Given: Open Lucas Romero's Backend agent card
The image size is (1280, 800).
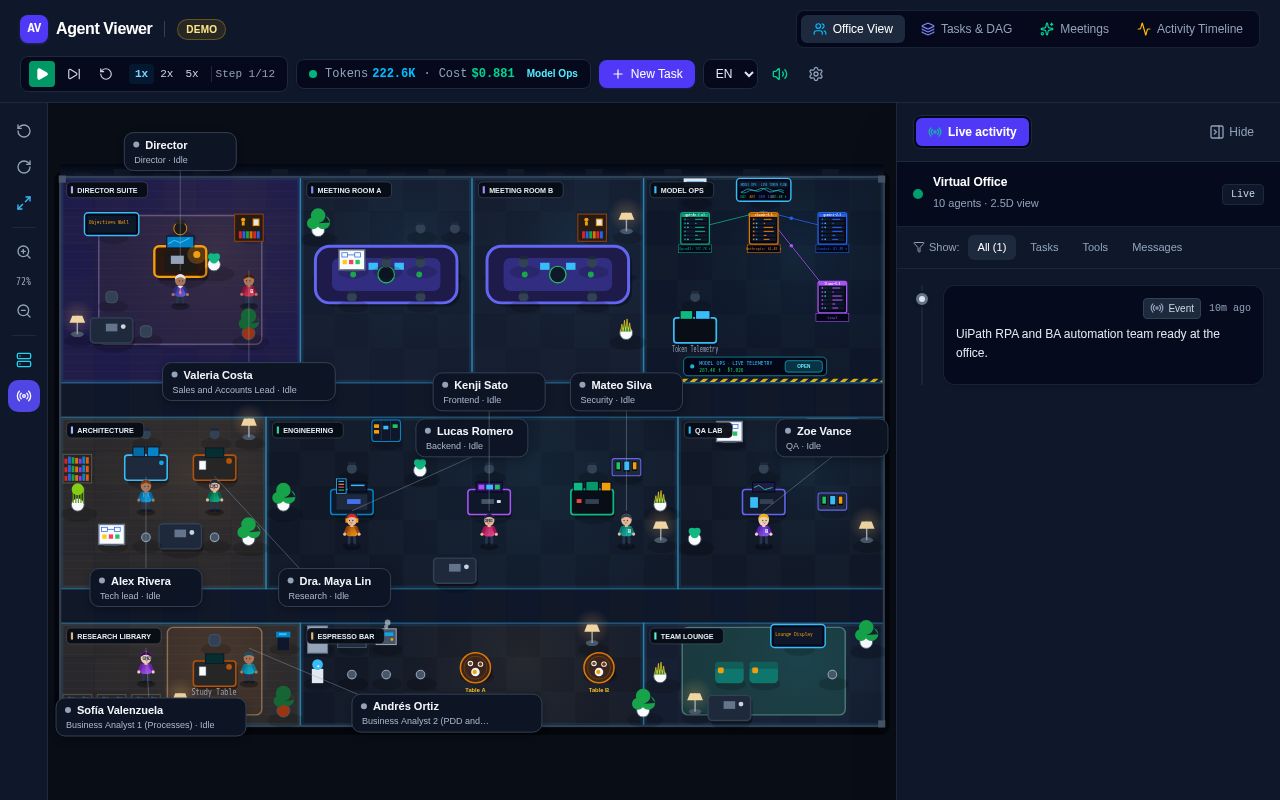Looking at the screenshot, I should pyautogui.click(x=472, y=438).
